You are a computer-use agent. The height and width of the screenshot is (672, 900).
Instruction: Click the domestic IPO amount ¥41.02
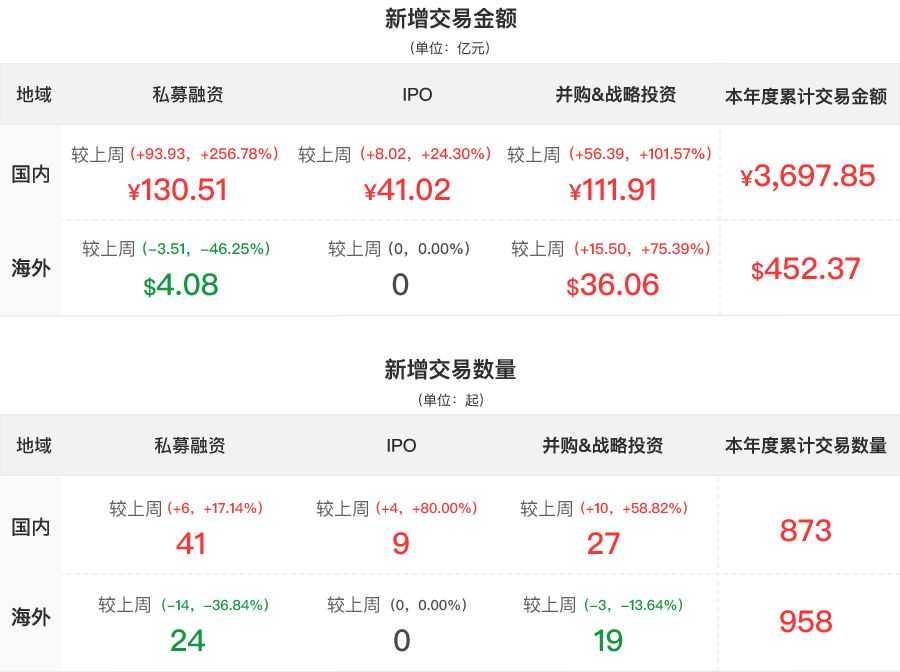click(407, 189)
